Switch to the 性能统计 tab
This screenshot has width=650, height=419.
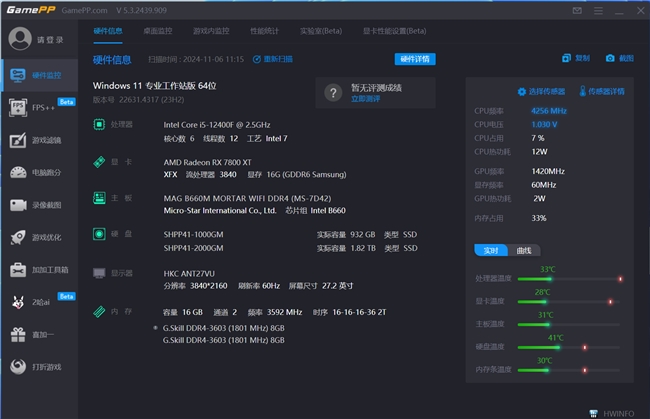click(264, 31)
